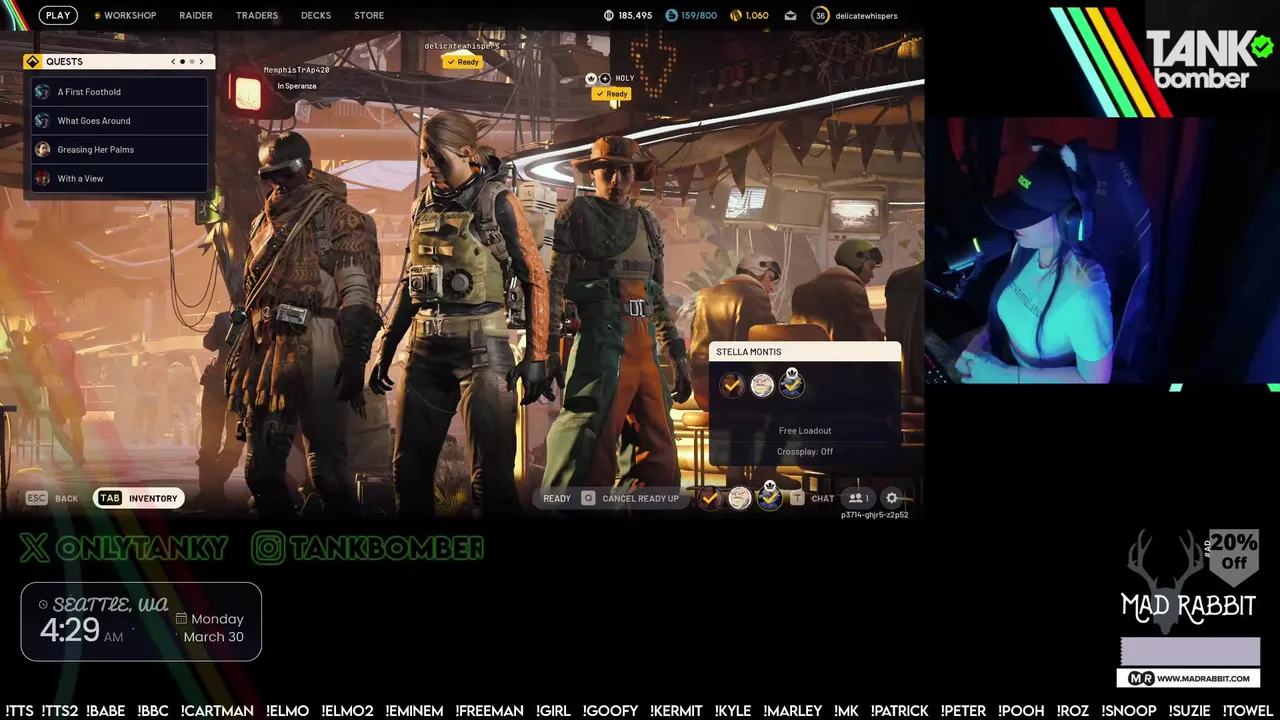
Task: Select second Quests page dot
Action: click(x=191, y=61)
